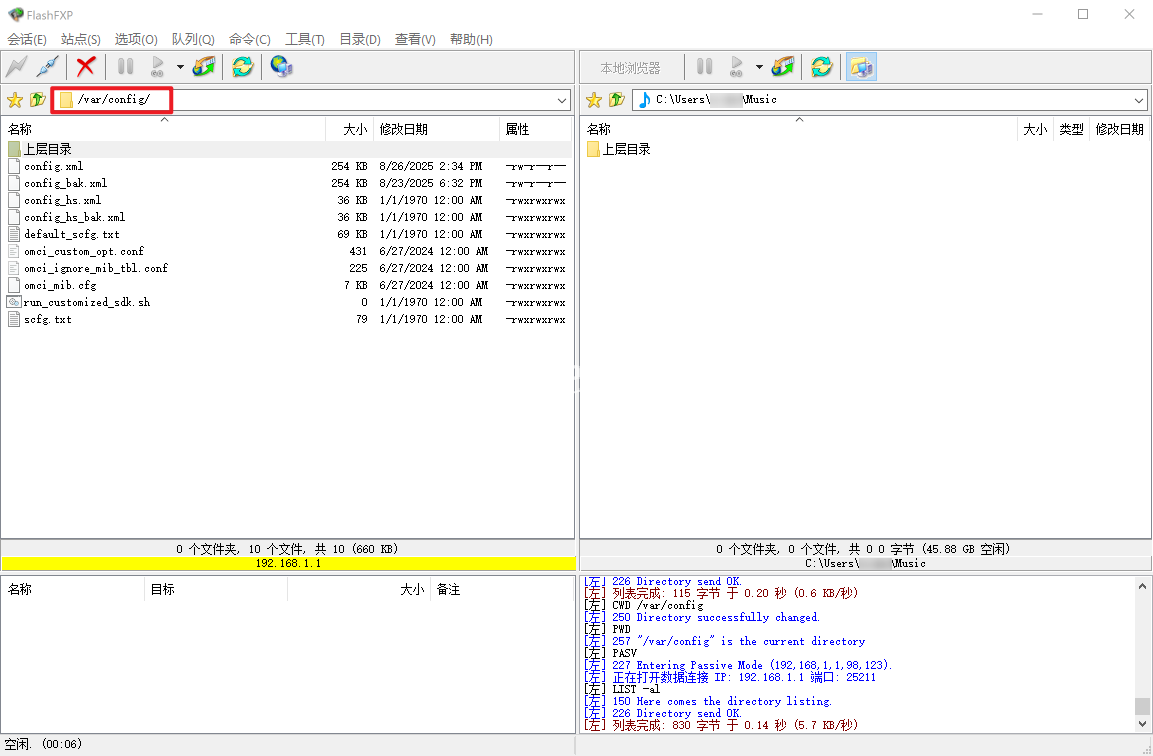Image resolution: width=1153 pixels, height=756 pixels.
Task: Click the quick connect lightning icon
Action: (16, 67)
